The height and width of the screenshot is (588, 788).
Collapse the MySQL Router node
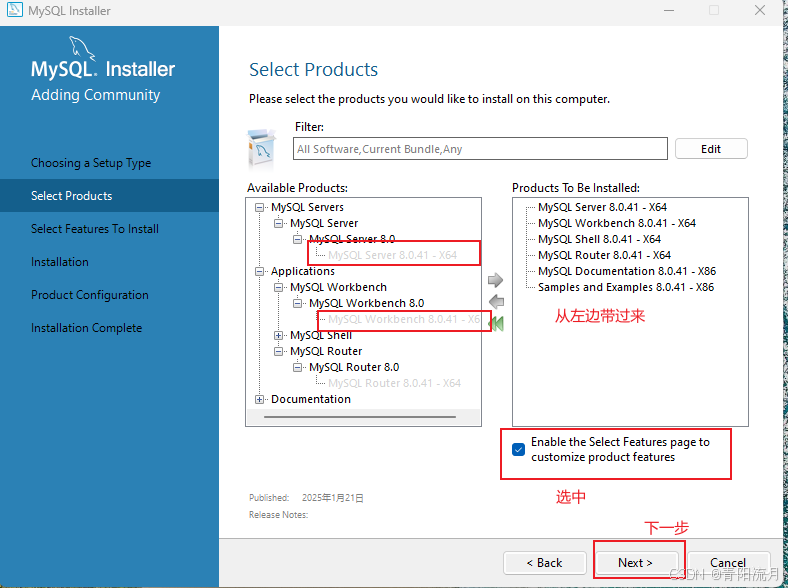278,351
